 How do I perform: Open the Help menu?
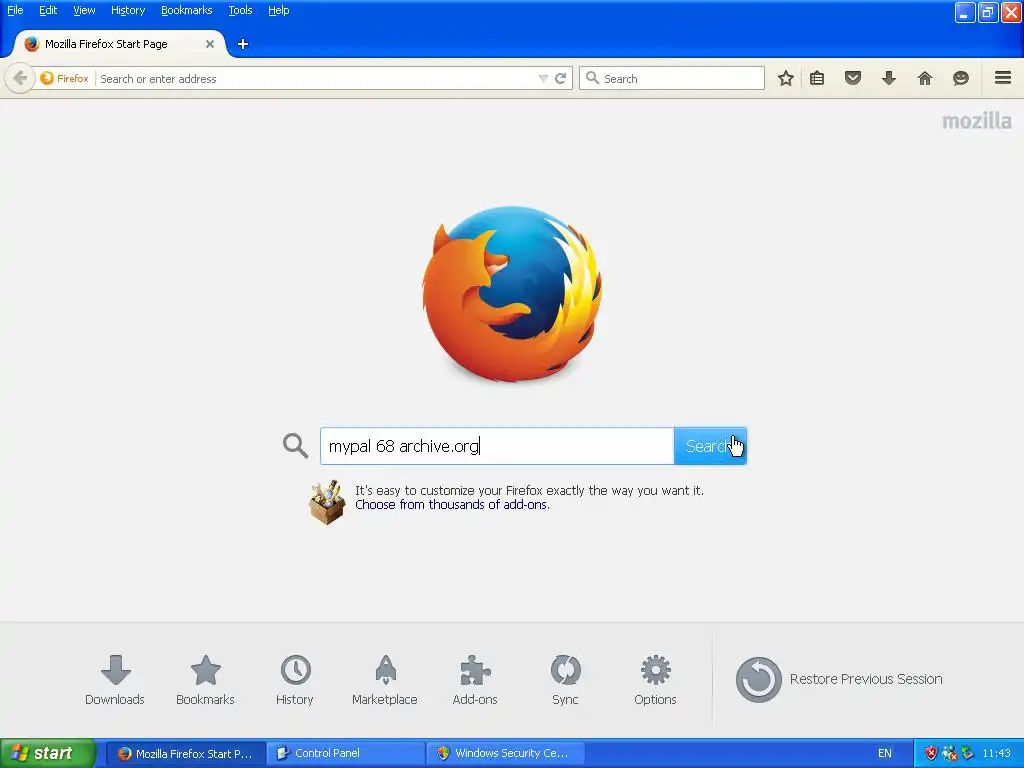pos(279,10)
